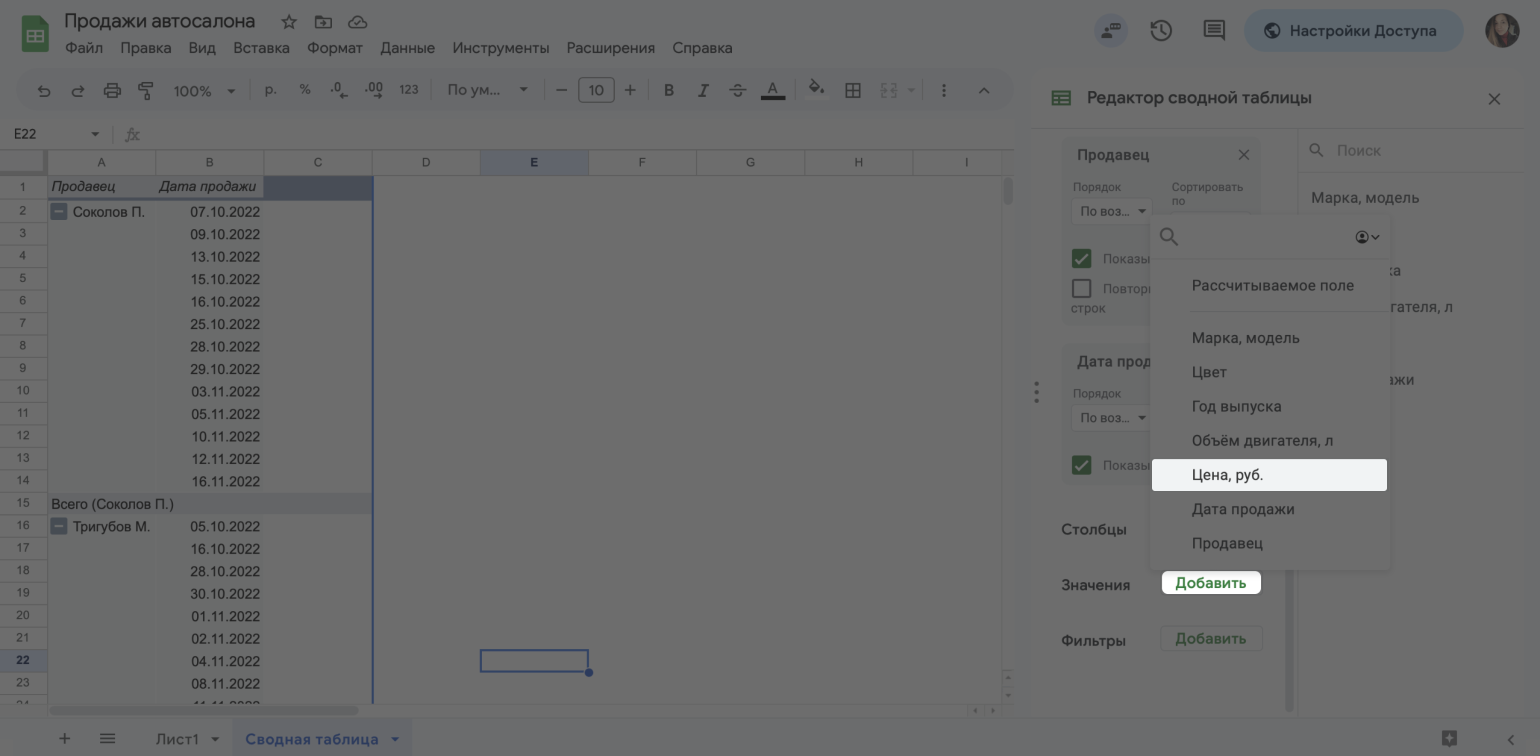Open the text color picker
The image size is (1540, 756).
click(x=772, y=91)
